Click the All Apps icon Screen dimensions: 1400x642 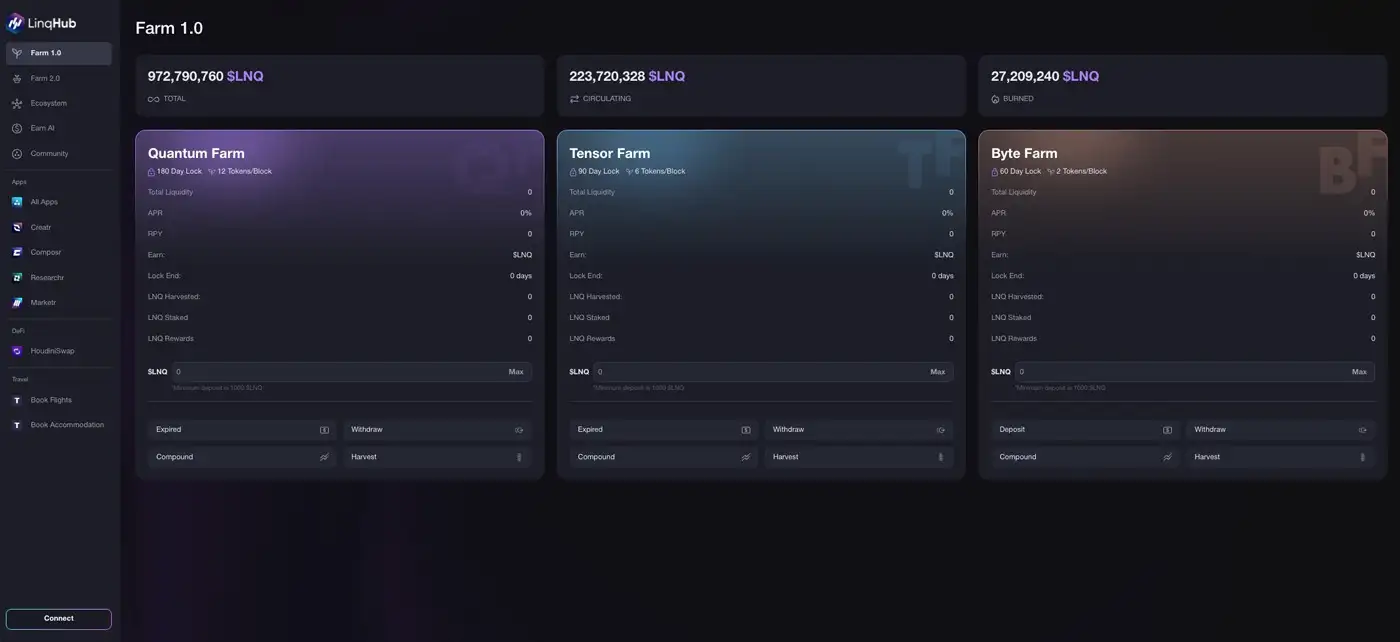17,202
